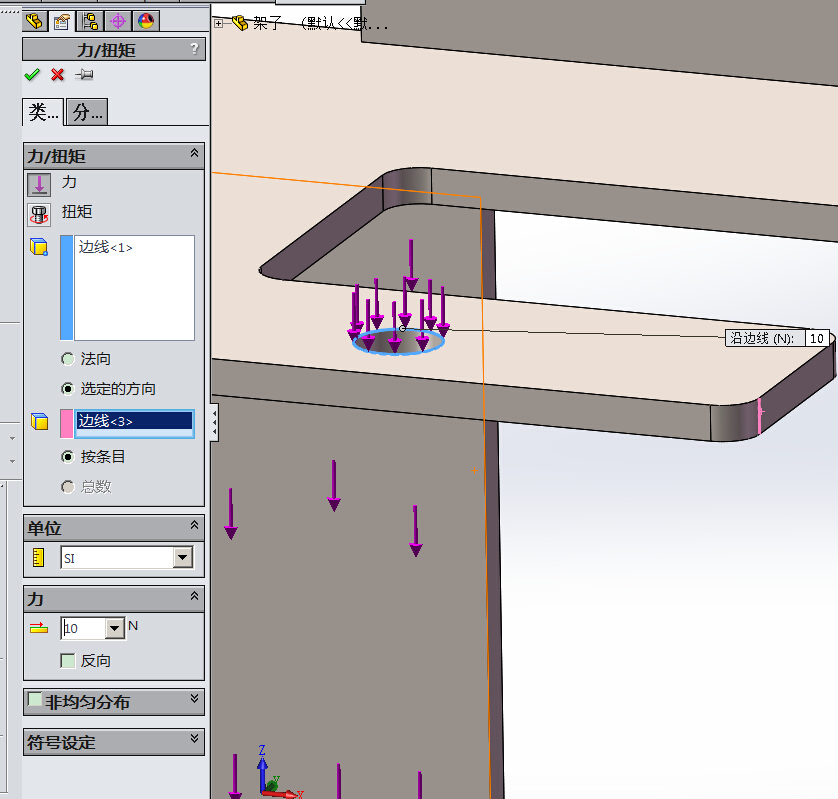
Task: Open the ConfigurationManager tab icon
Action: click(90, 20)
